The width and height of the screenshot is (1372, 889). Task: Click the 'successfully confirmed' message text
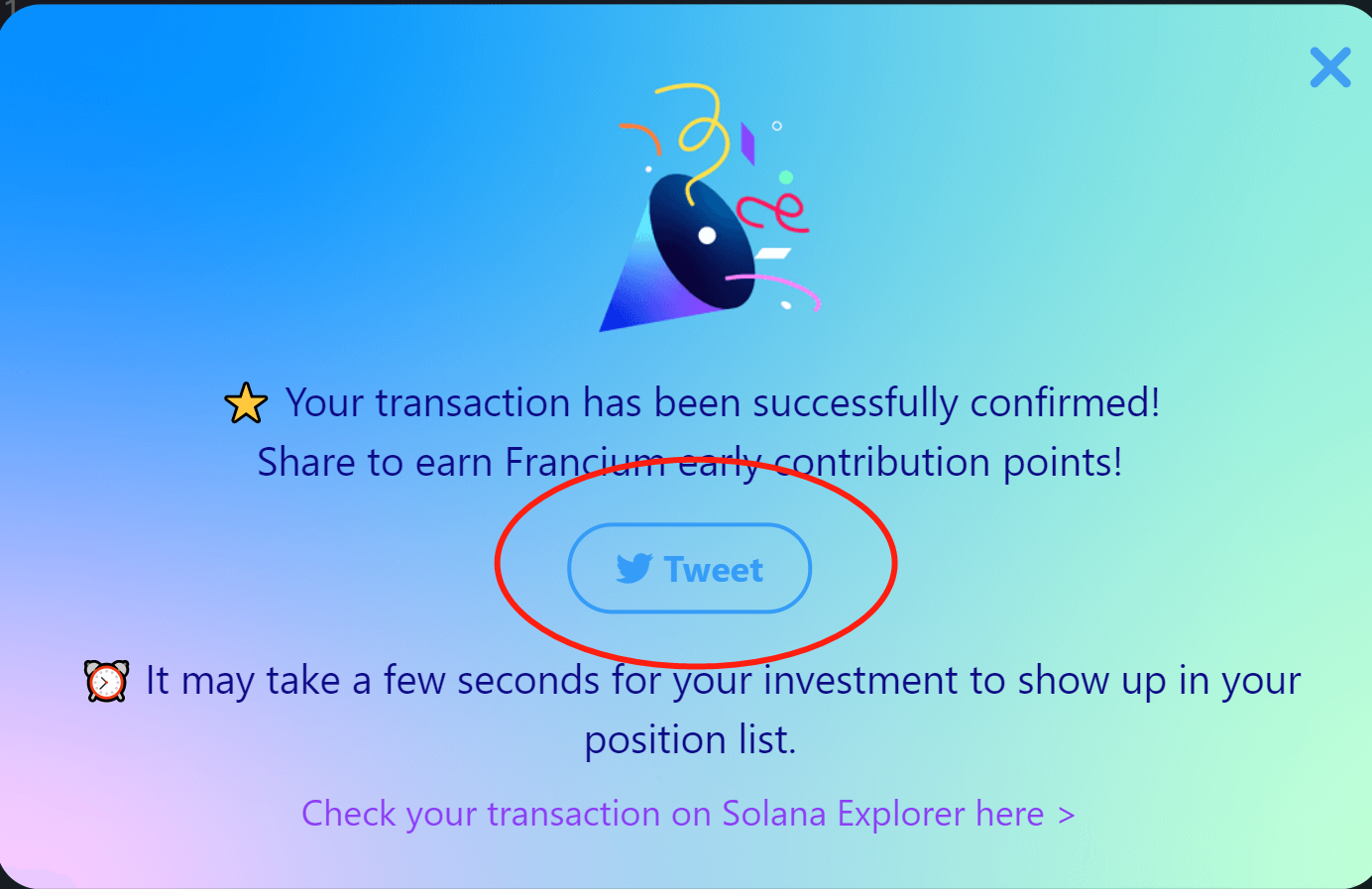coord(723,403)
